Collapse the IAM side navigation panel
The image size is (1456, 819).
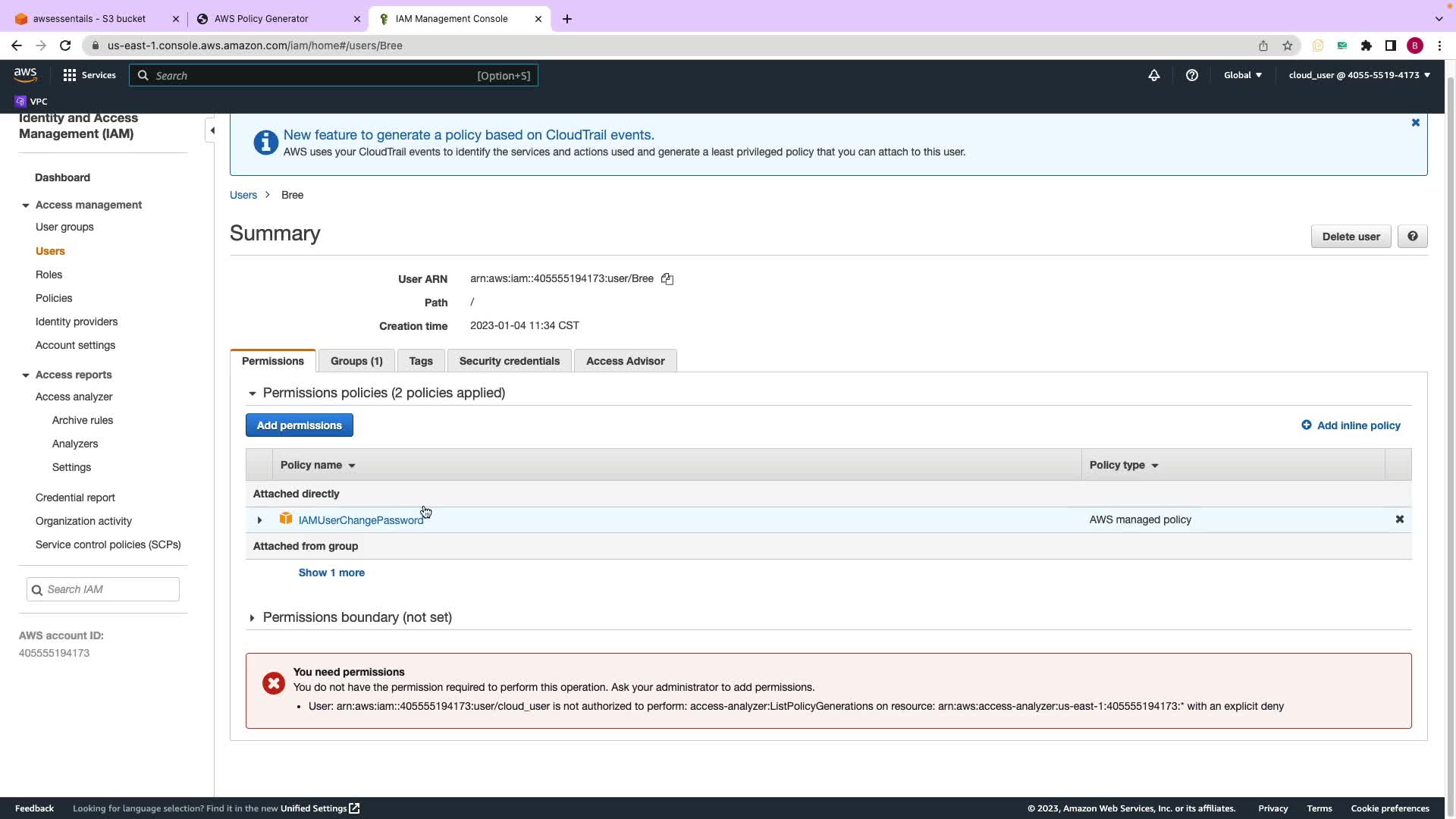(212, 130)
